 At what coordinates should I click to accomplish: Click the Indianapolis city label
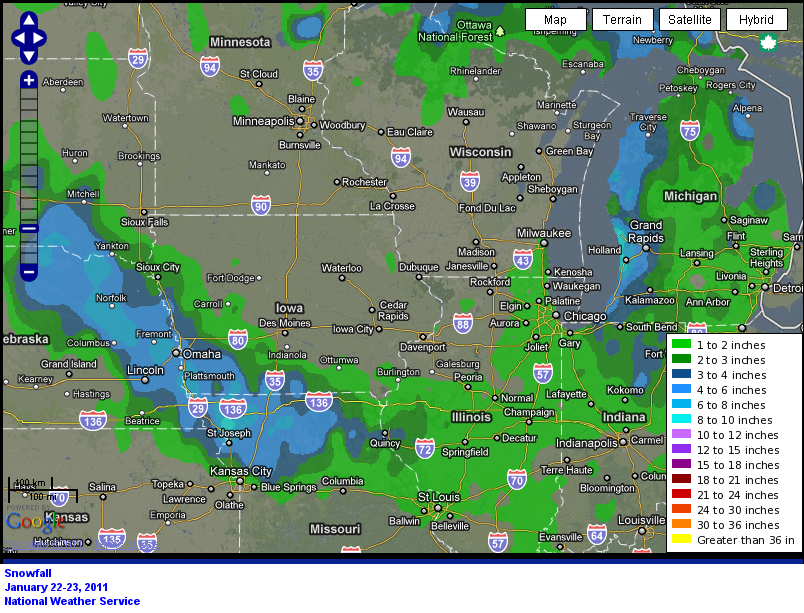[587, 443]
